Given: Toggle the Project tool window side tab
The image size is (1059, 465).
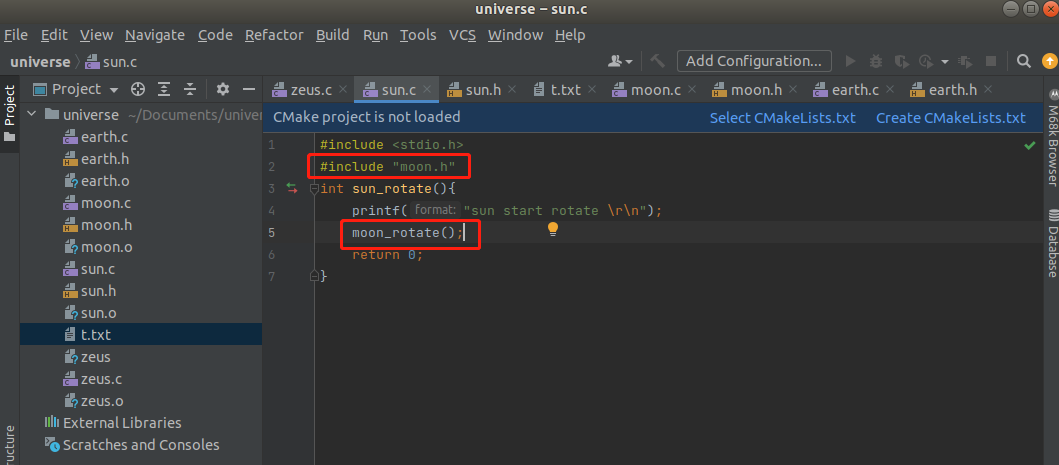Looking at the screenshot, I should 9,112.
